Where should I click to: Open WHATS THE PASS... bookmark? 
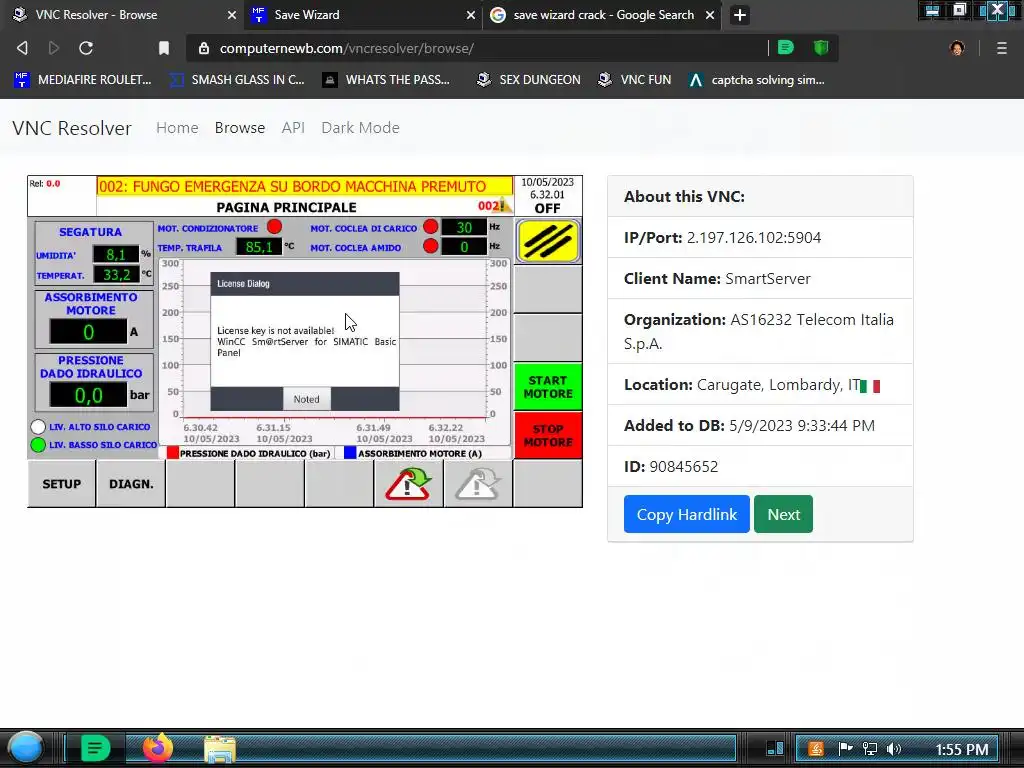(x=387, y=80)
